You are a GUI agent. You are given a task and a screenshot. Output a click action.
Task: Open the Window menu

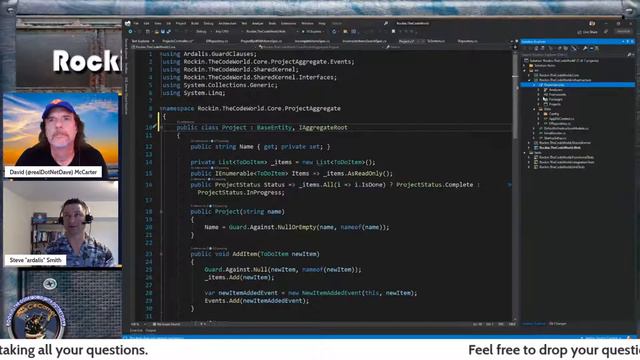pos(307,23)
